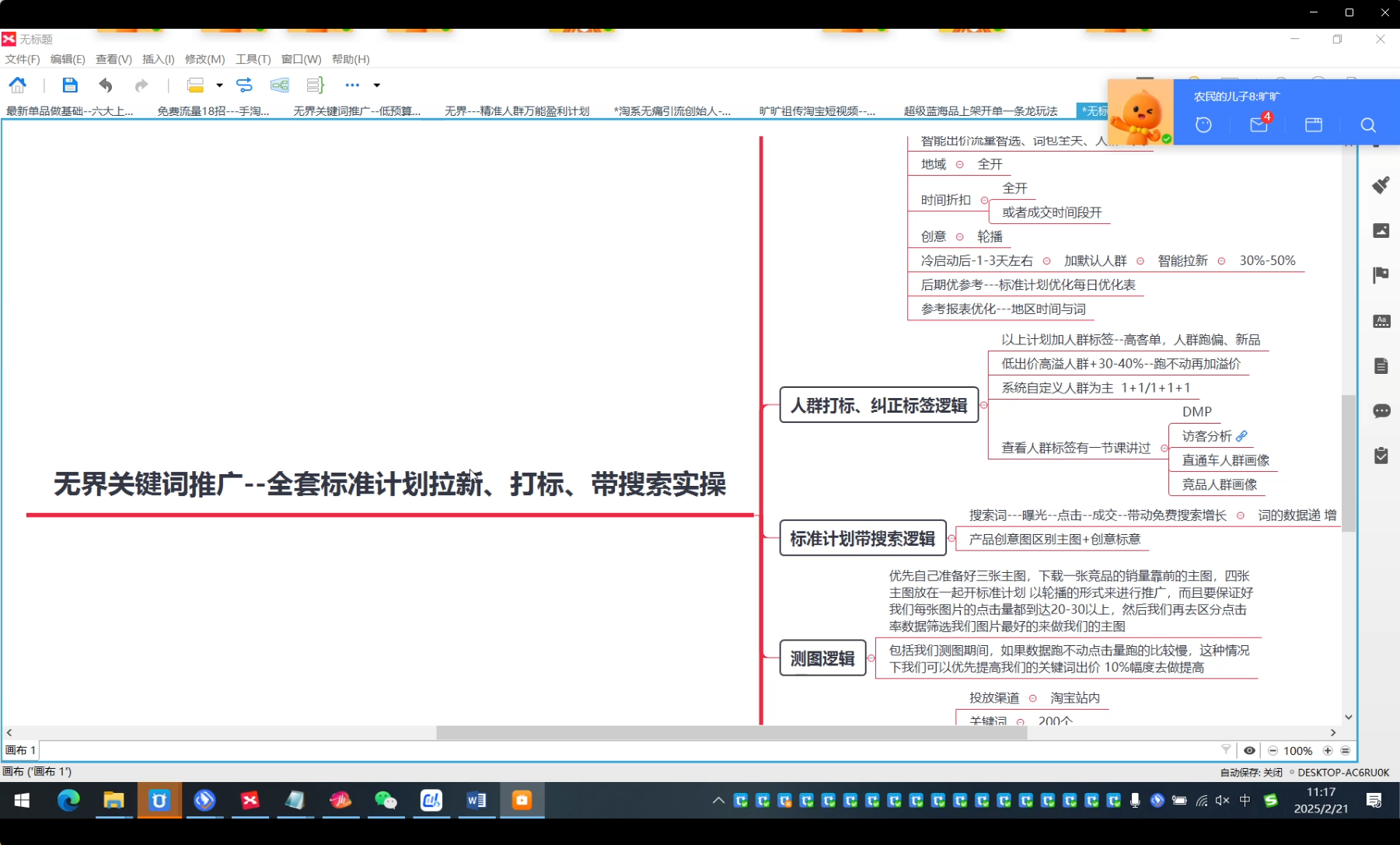Click the horizontal scrollbar thumb

pos(731,732)
